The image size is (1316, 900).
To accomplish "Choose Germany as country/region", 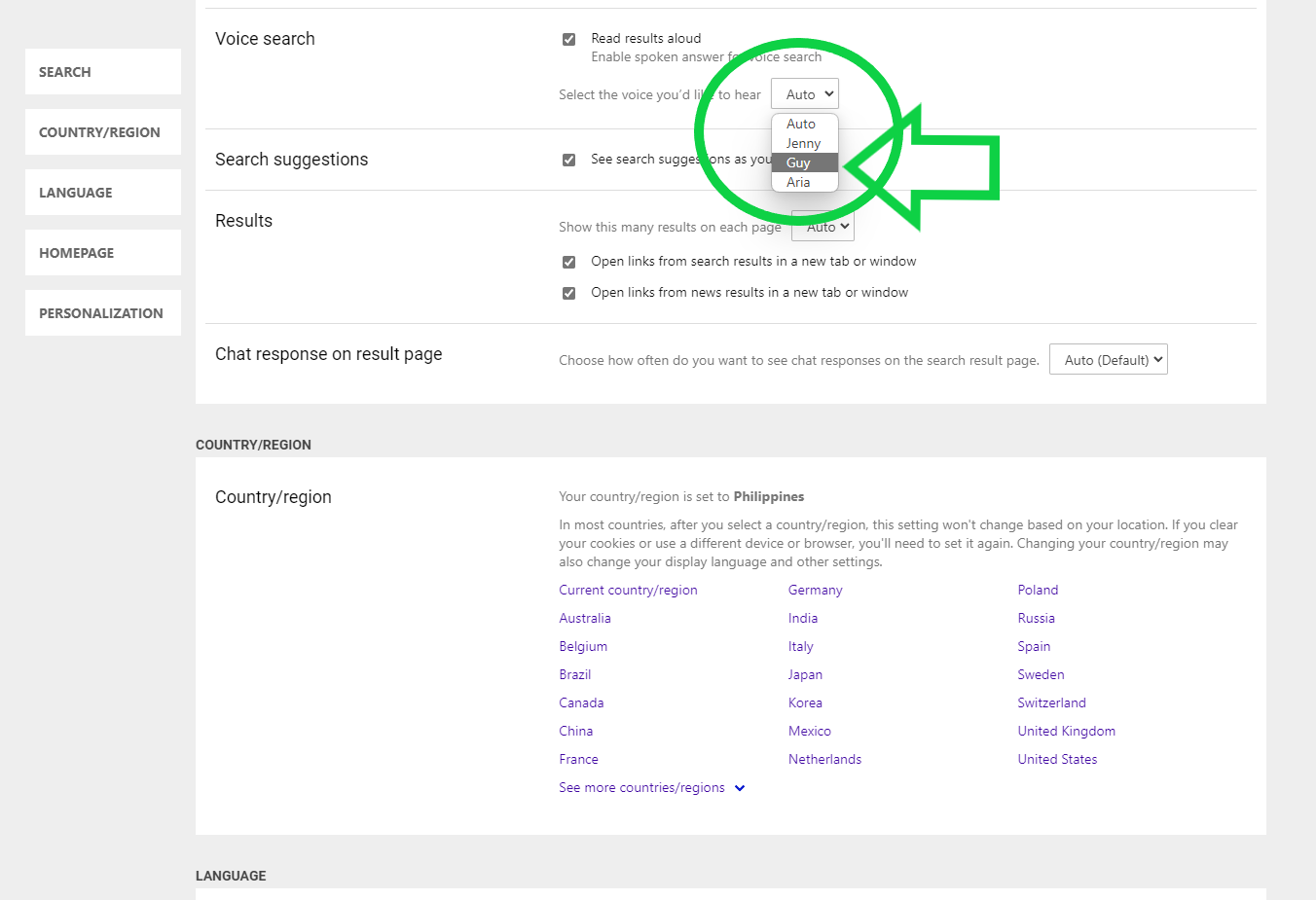I will click(x=815, y=590).
